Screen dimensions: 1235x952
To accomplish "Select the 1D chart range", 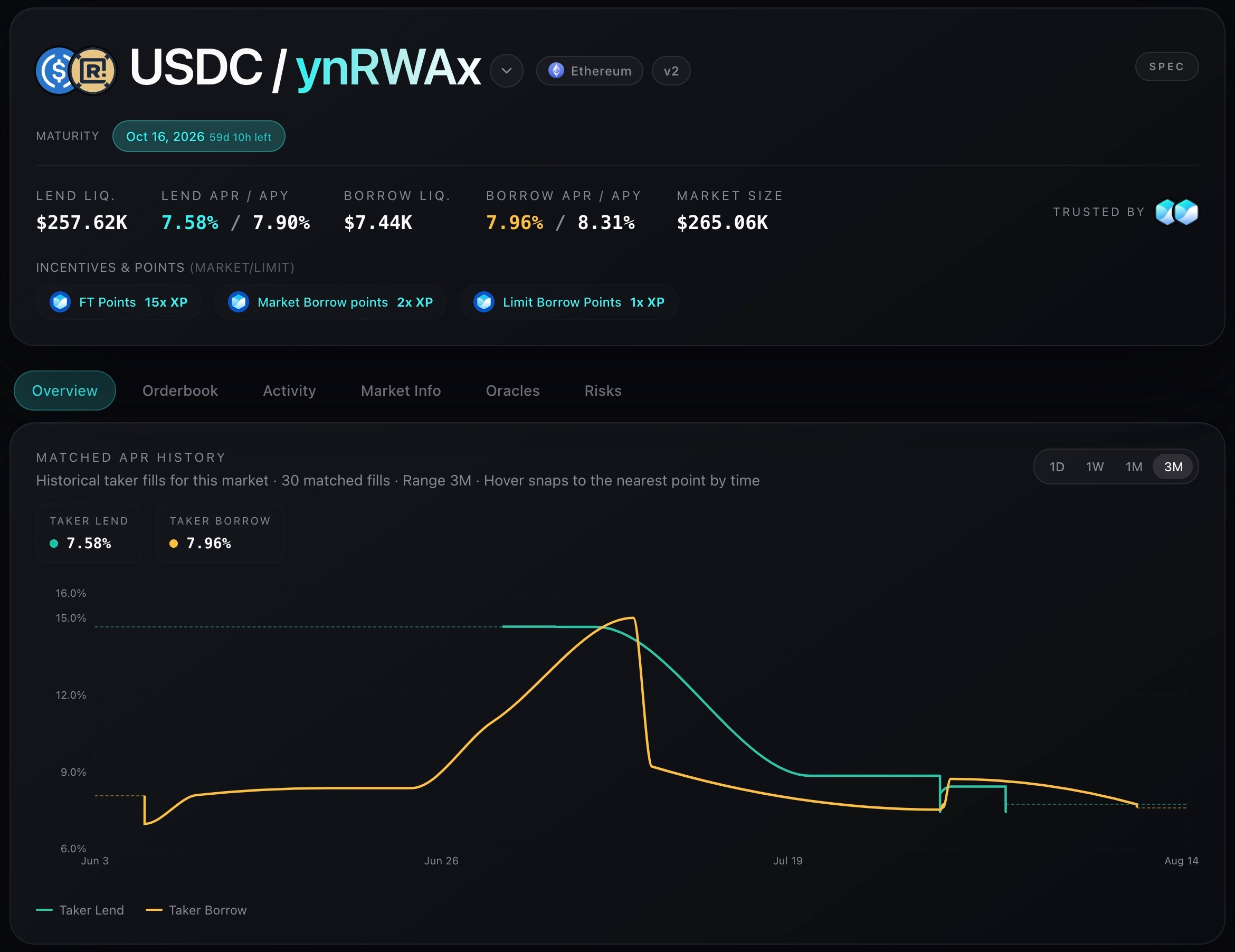I will coord(1057,467).
